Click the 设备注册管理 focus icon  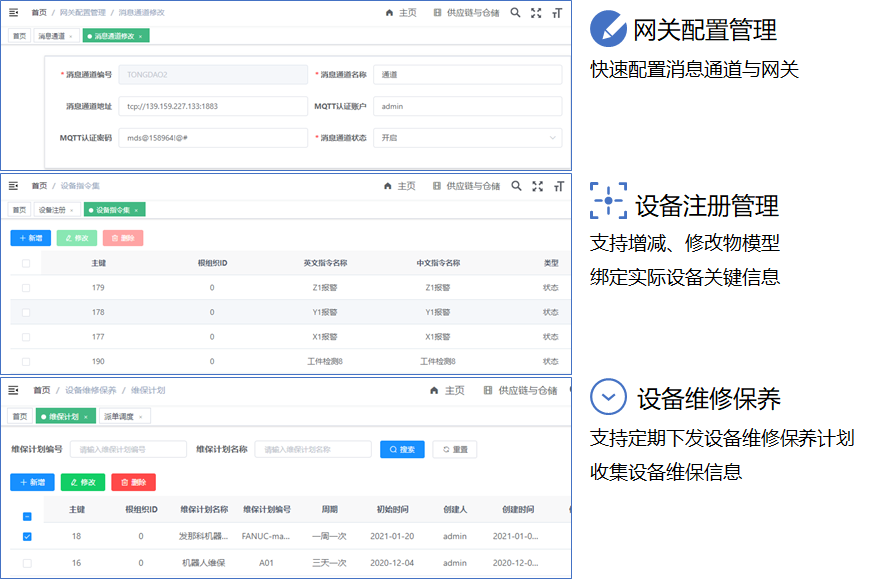tap(608, 201)
